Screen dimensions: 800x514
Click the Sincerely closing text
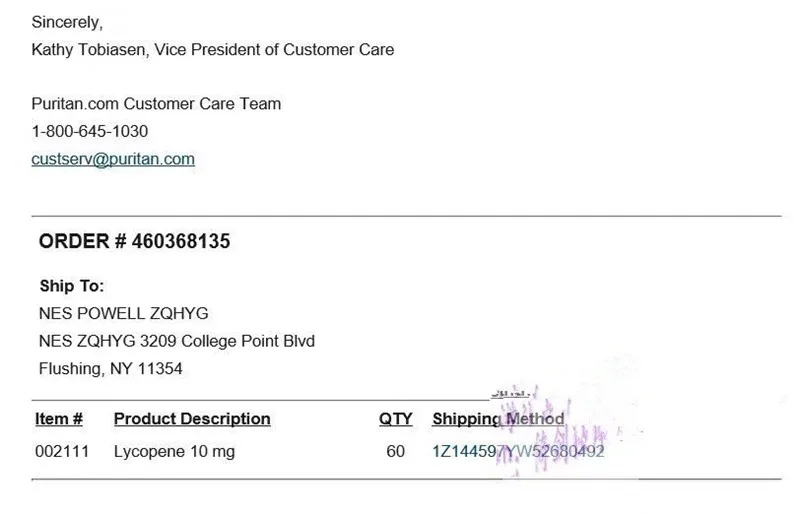point(67,21)
